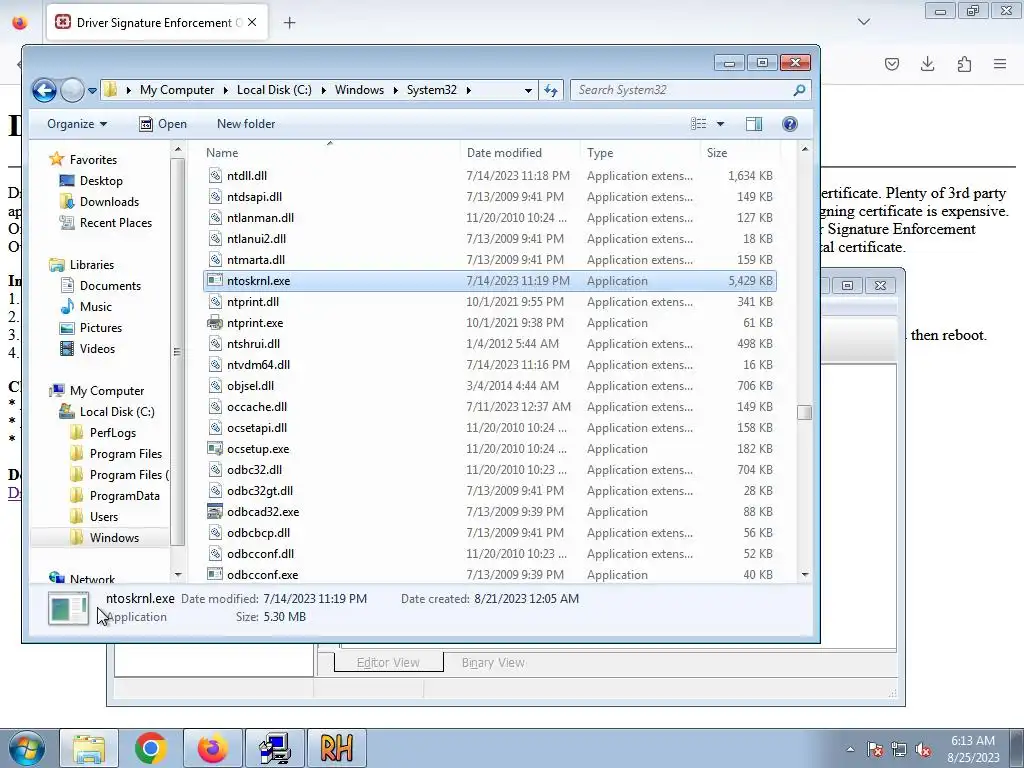The image size is (1024, 768).
Task: Expand the arrow after My Computer breadcrumb
Action: 225,90
